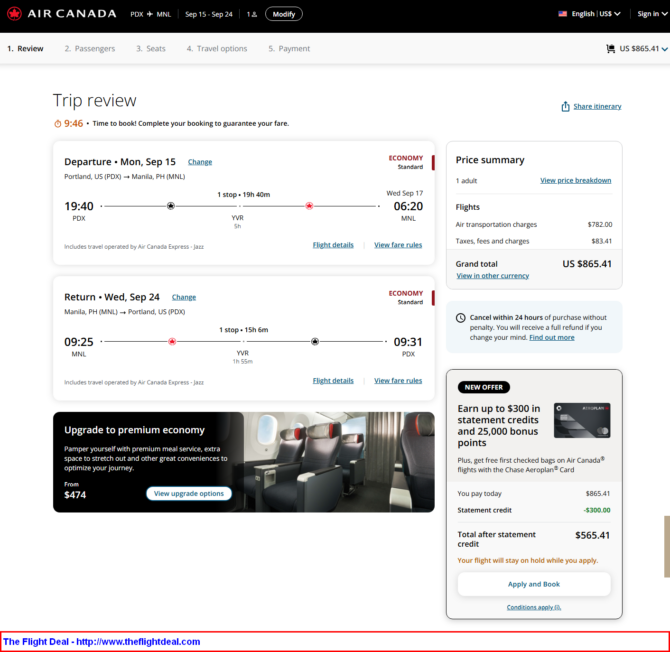
Task: Click the US flag language icon
Action: (562, 14)
